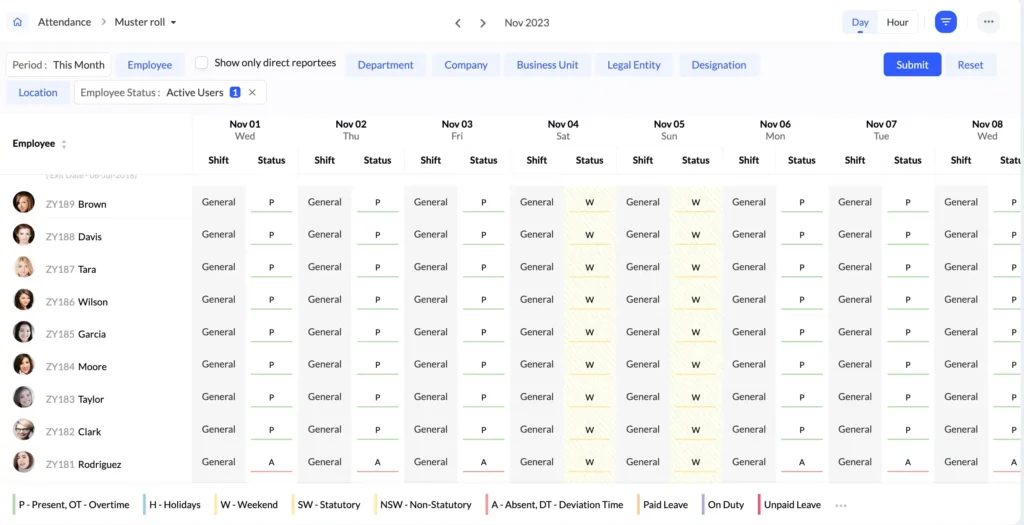Enable Show only direct reportees checkbox
This screenshot has width=1024, height=525.
pyautogui.click(x=202, y=63)
